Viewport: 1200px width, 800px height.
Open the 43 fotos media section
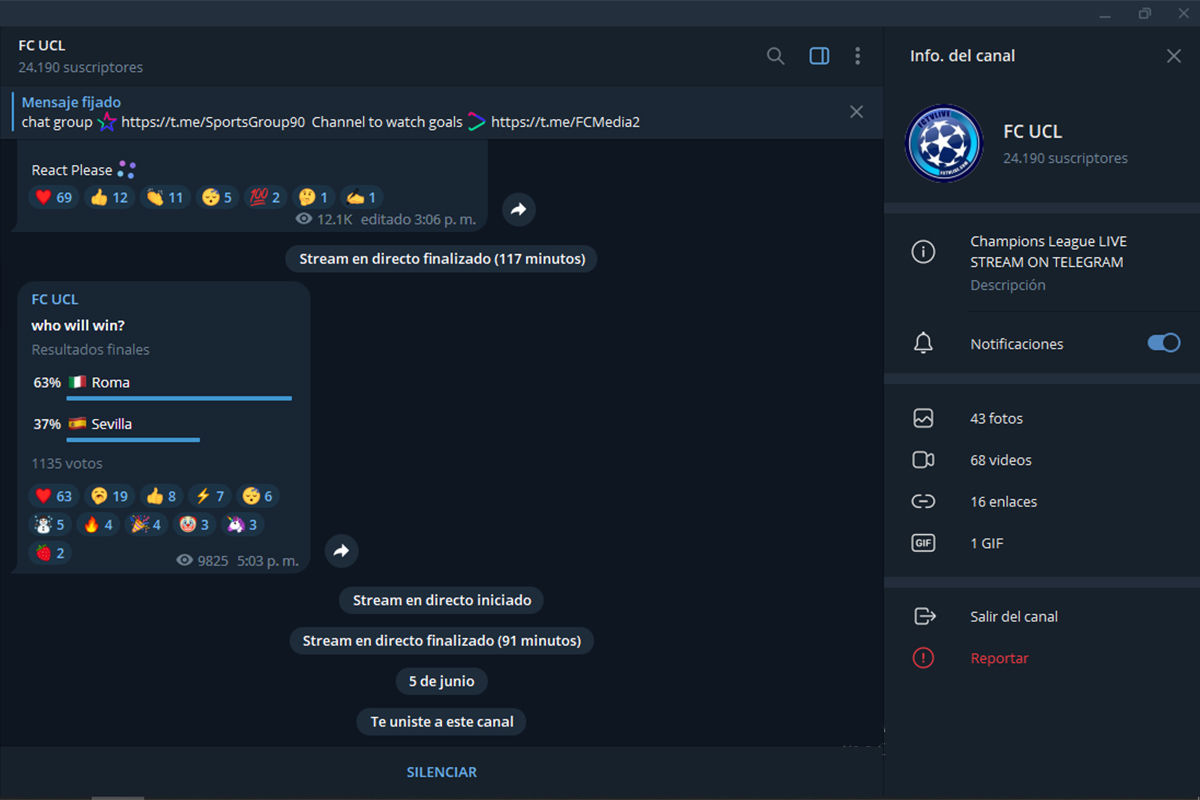(x=996, y=418)
